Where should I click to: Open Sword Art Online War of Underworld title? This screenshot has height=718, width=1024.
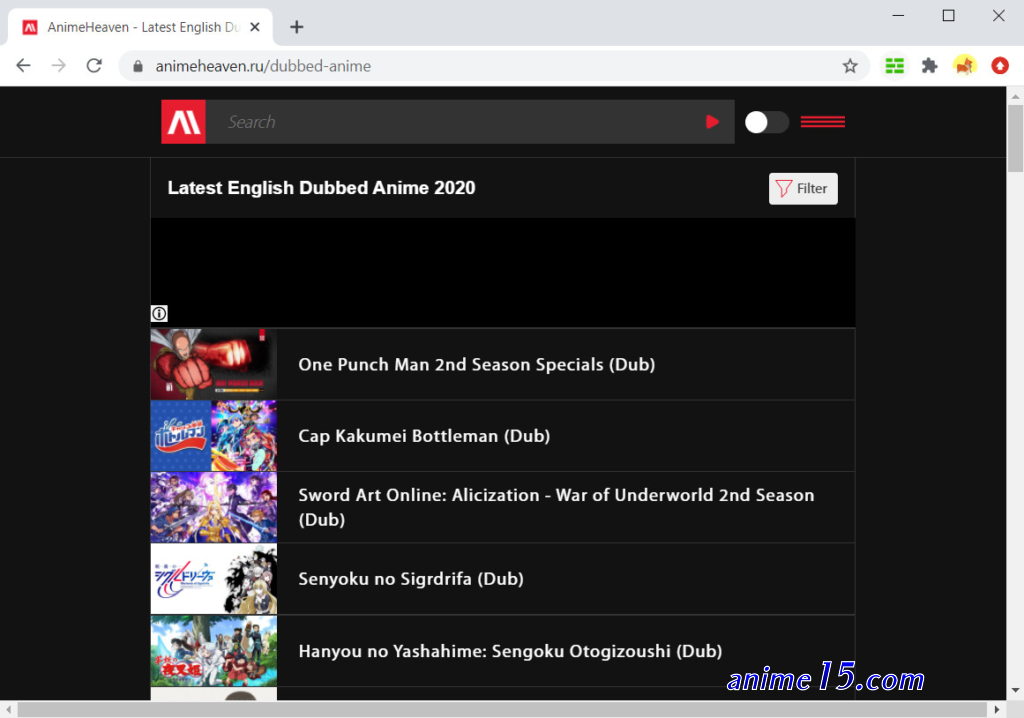[556, 507]
